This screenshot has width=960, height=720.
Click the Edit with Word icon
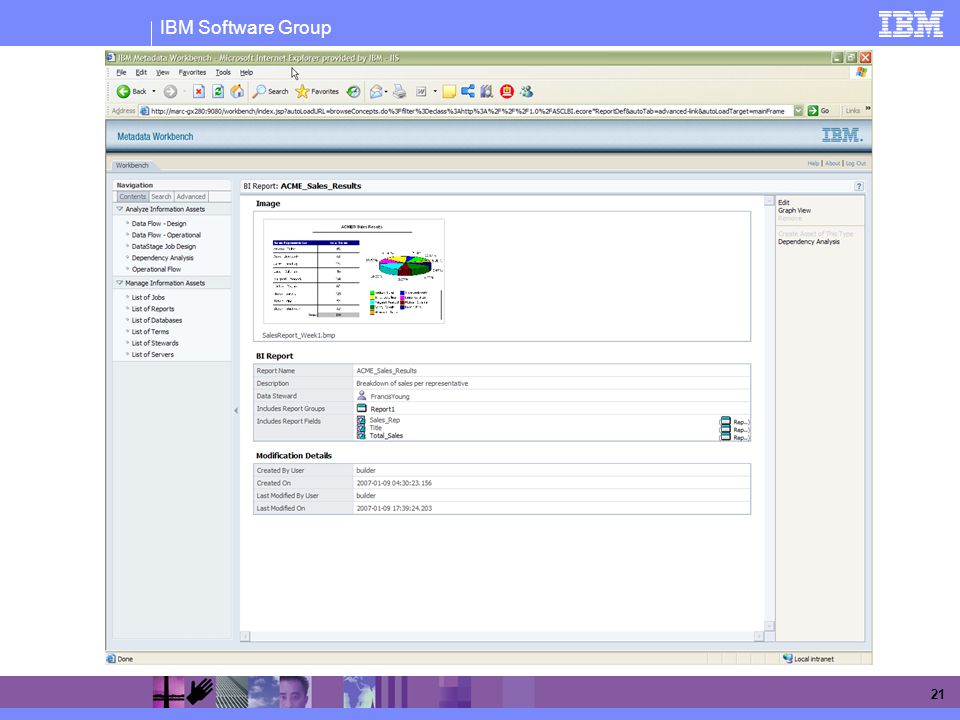tap(421, 91)
